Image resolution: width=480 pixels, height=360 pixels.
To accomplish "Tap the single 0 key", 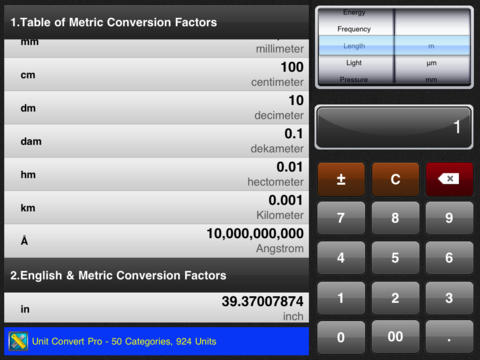I will coord(341,337).
